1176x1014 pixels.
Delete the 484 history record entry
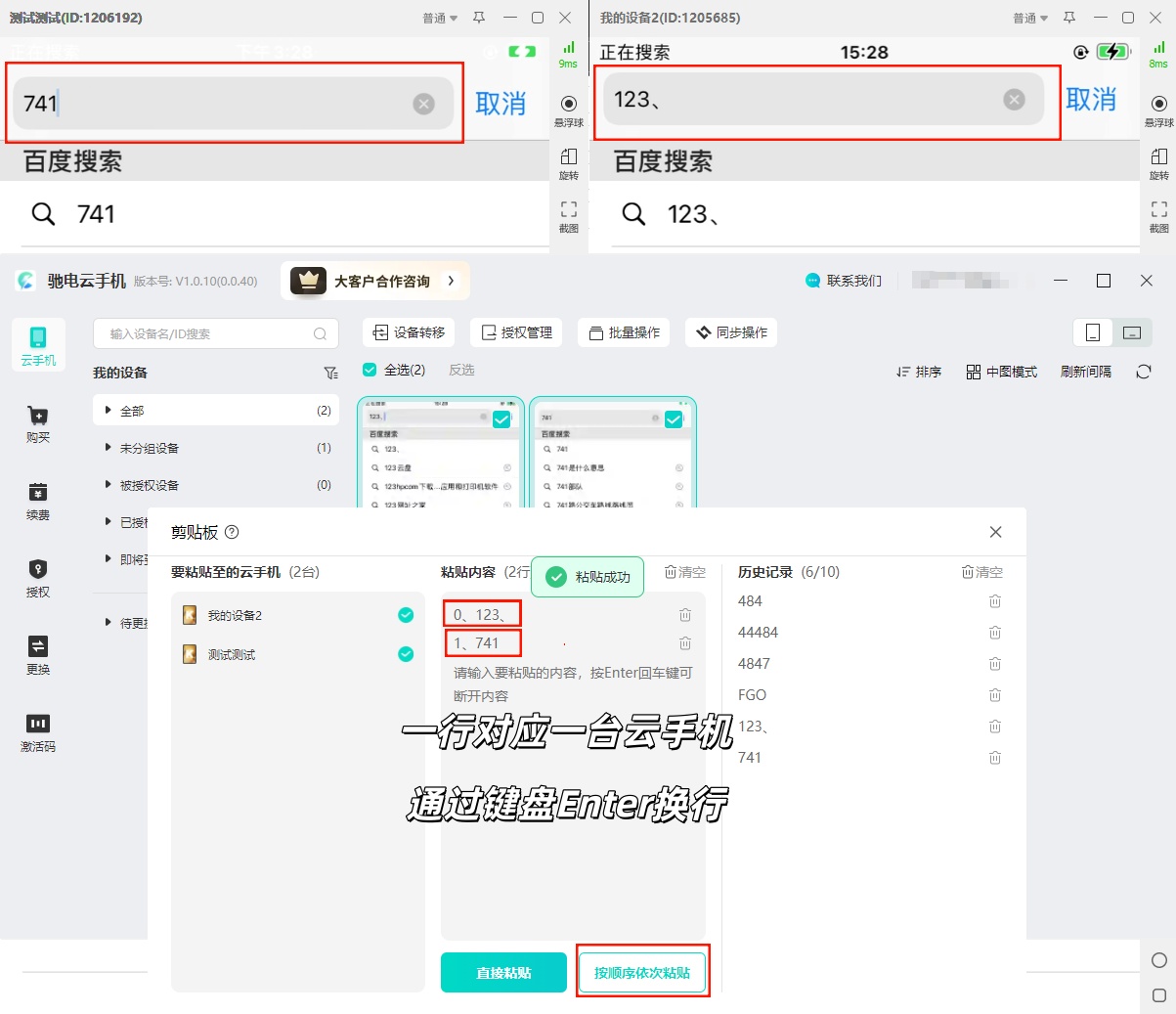pyautogui.click(x=994, y=601)
